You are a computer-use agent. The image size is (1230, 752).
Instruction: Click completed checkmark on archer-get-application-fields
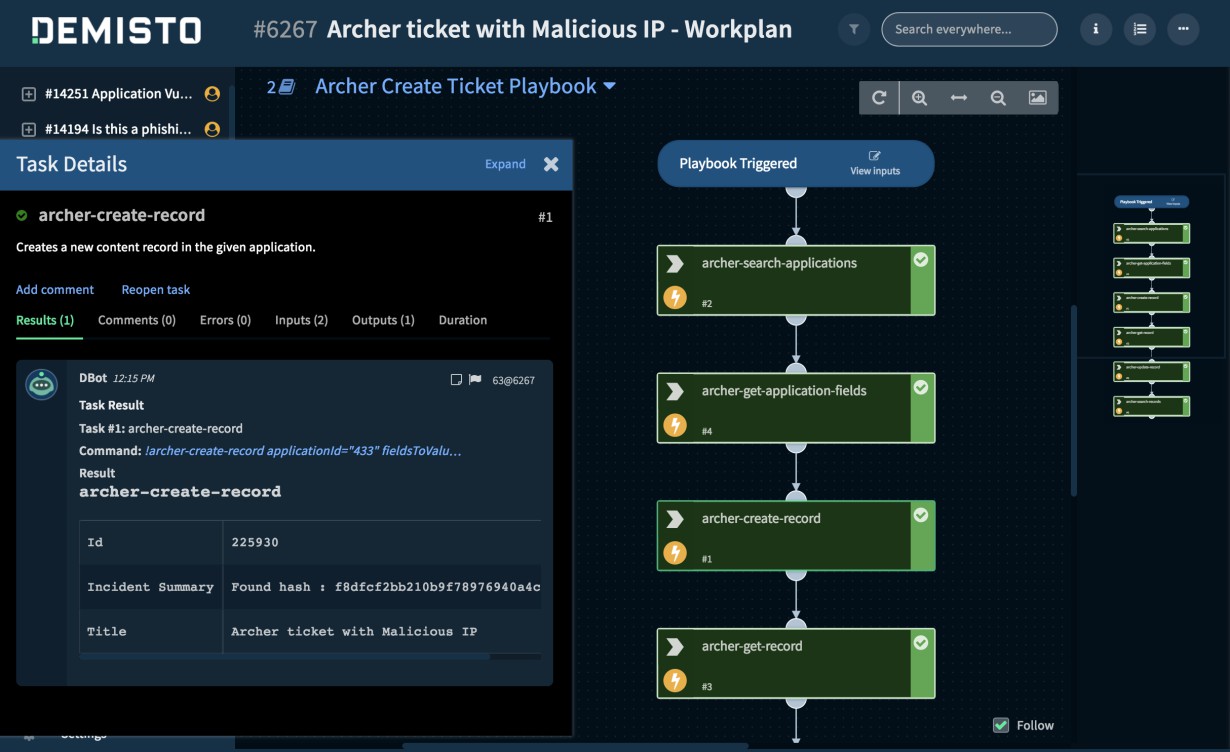921,387
